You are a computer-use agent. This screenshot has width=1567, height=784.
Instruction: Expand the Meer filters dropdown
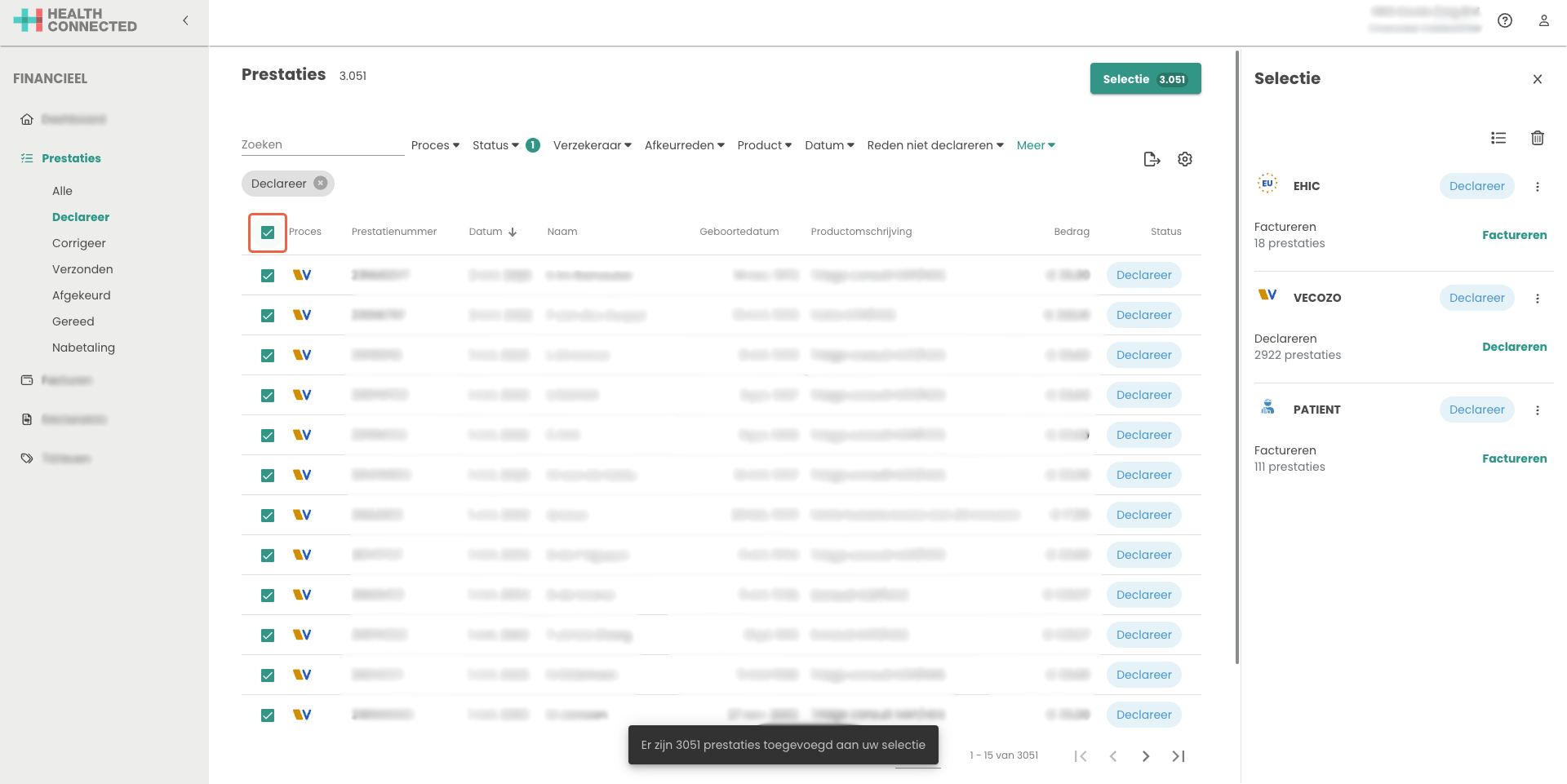[1035, 145]
